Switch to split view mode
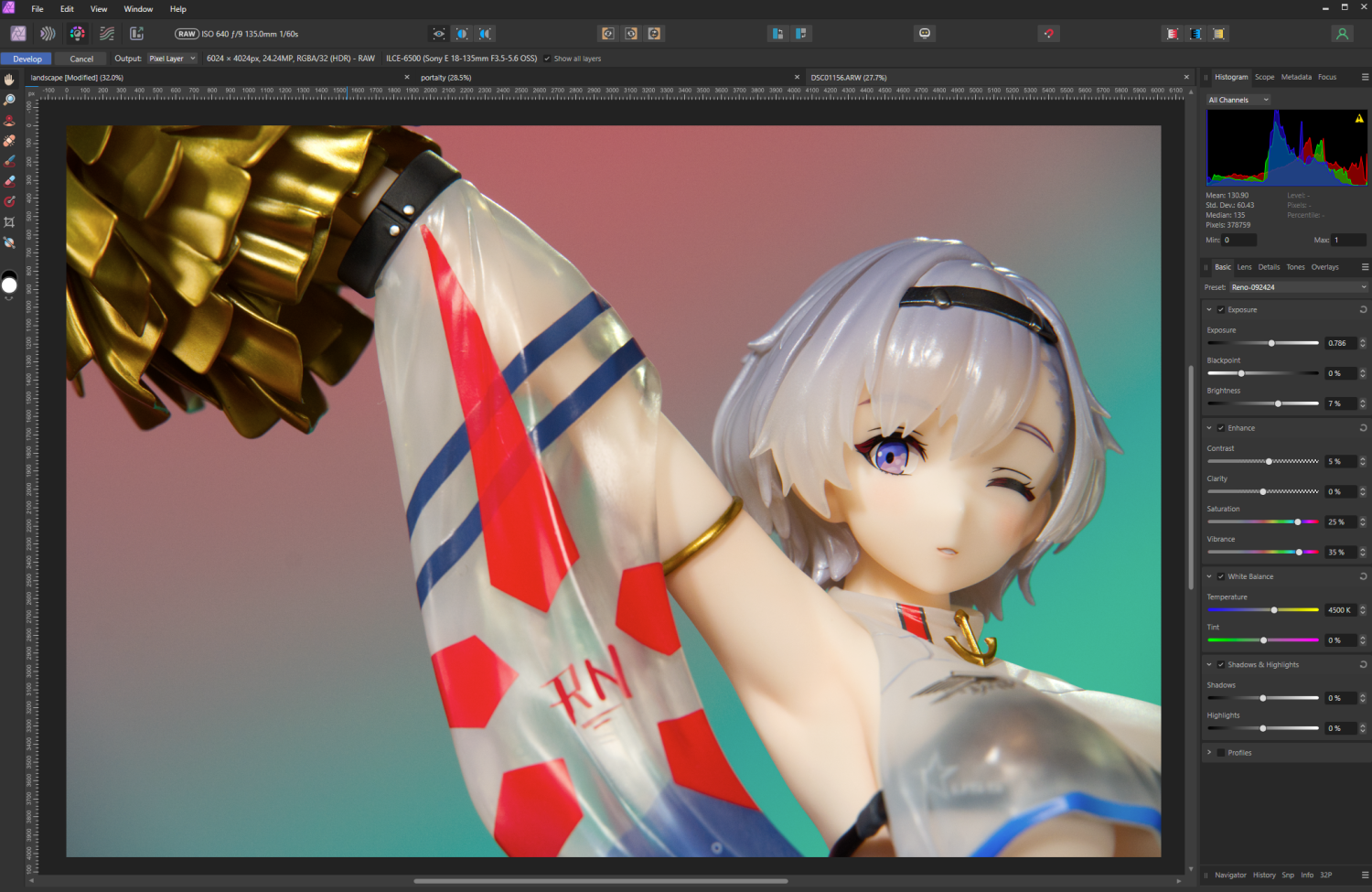The height and width of the screenshot is (892, 1372). tap(462, 33)
